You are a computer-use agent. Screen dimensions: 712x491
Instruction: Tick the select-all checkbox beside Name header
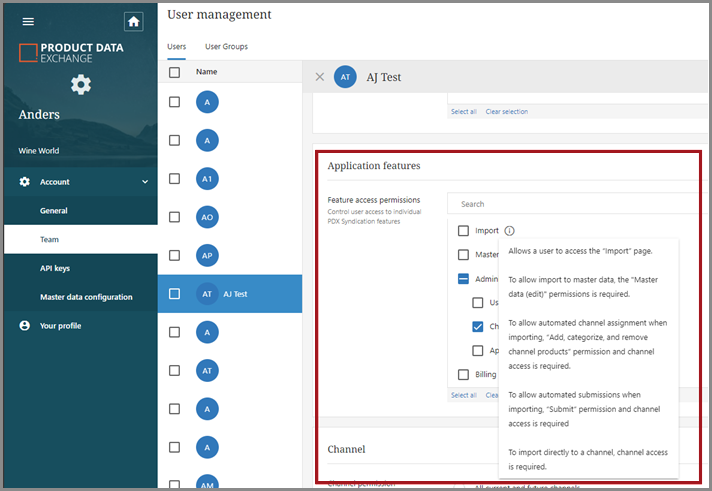[175, 72]
